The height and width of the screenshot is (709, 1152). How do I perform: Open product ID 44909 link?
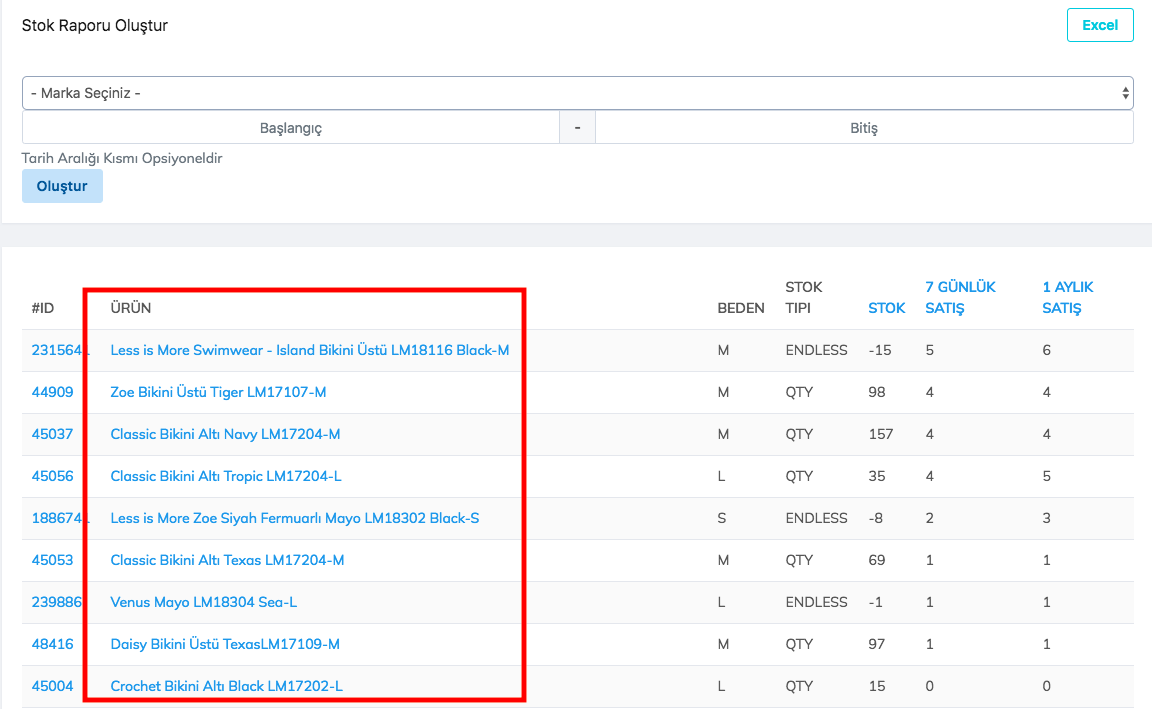point(52,392)
